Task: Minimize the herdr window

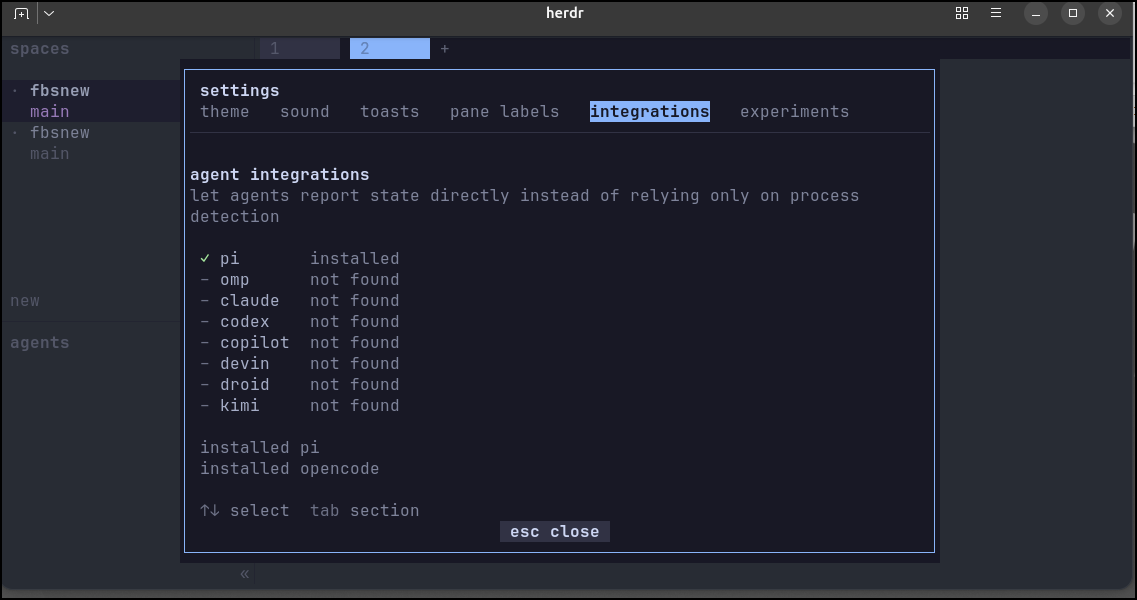Action: tap(1035, 13)
